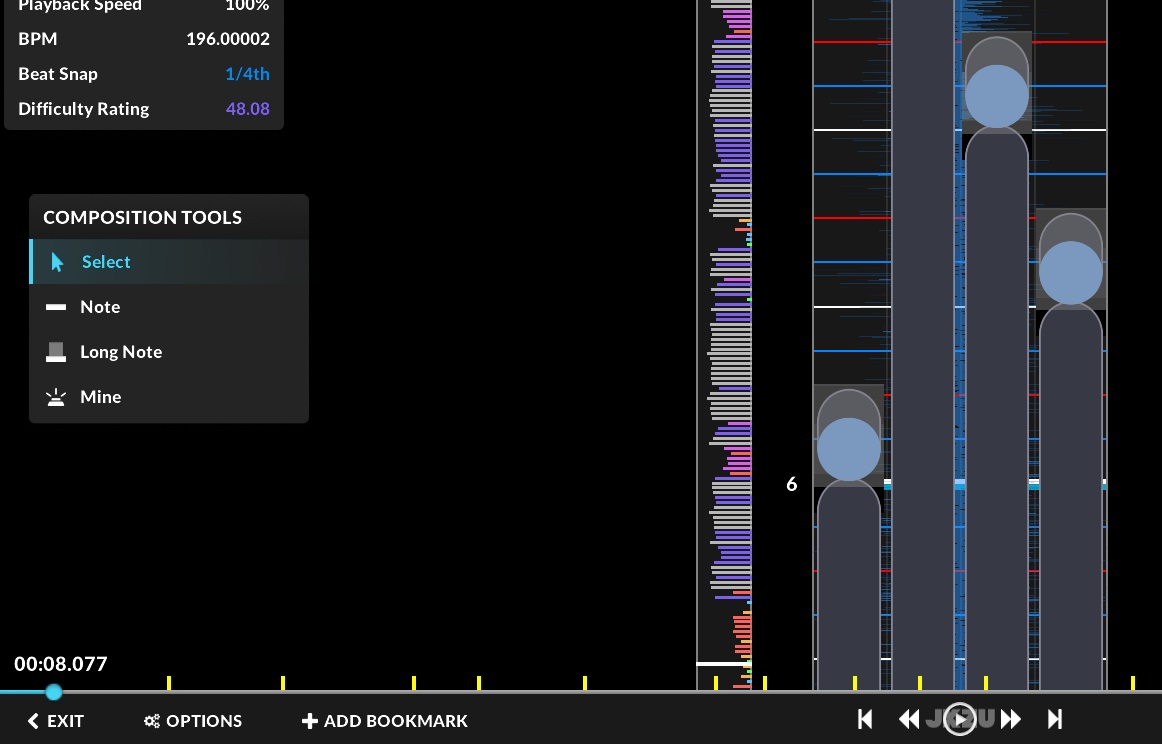Screen dimensions: 1162x744
Task: Exit the editor via the EXIT button
Action: click(56, 721)
